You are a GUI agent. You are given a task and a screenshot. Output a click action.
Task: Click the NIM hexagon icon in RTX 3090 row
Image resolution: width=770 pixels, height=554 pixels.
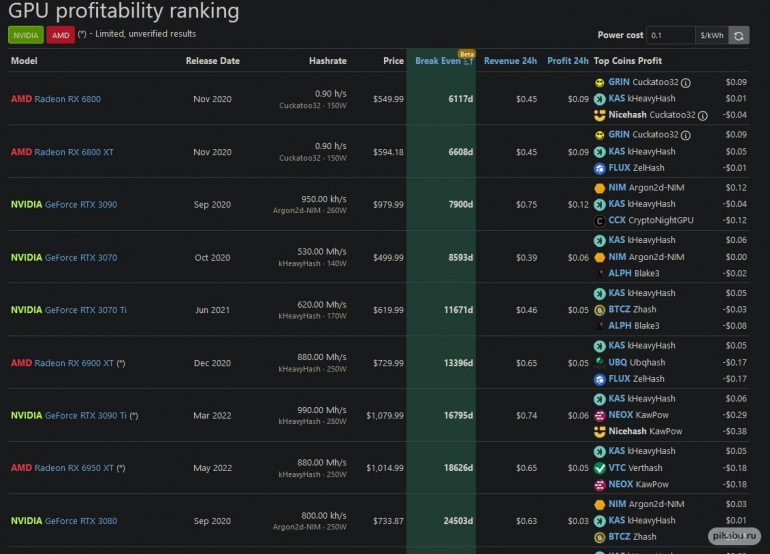[x=599, y=187]
